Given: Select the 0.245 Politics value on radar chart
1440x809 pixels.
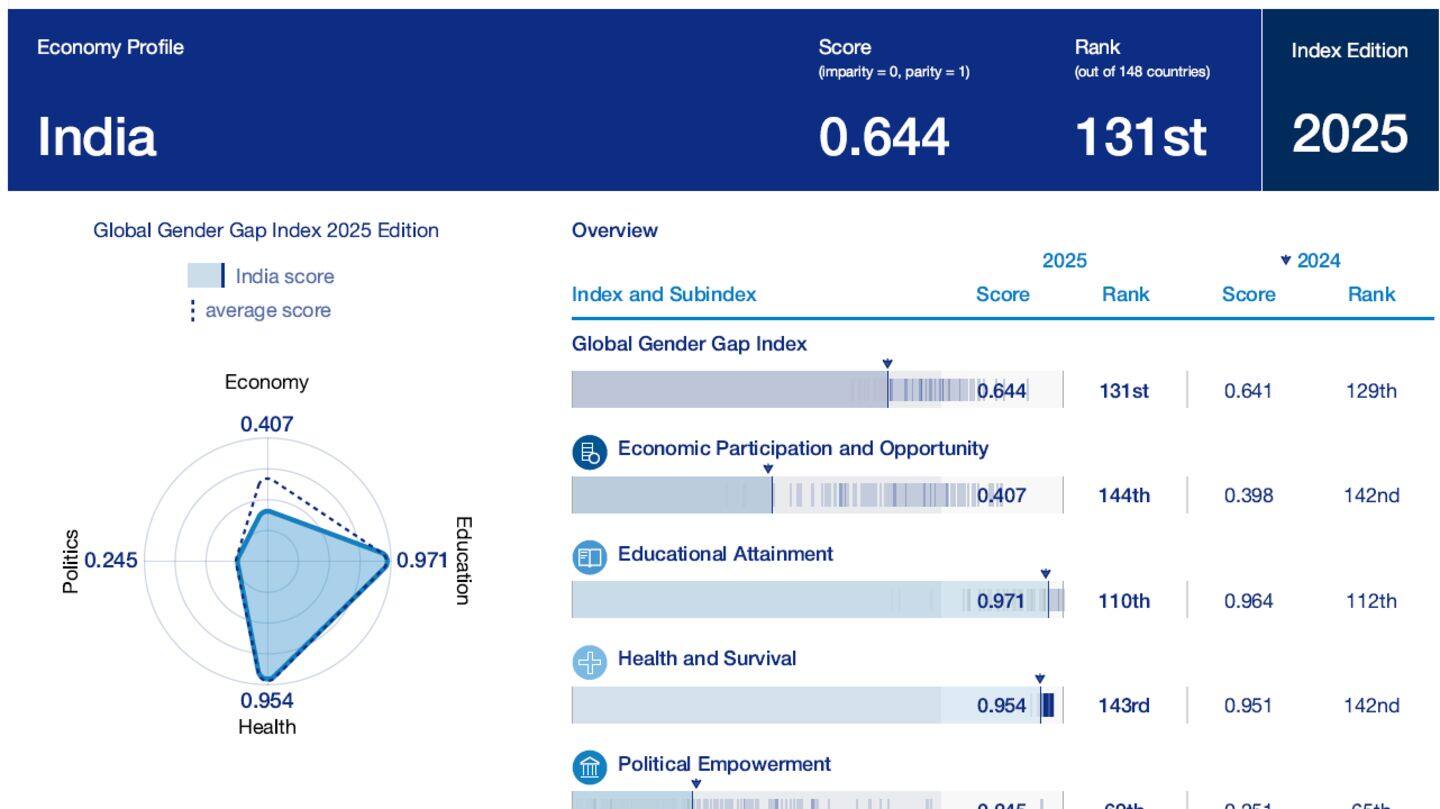Looking at the screenshot, I should (x=111, y=560).
